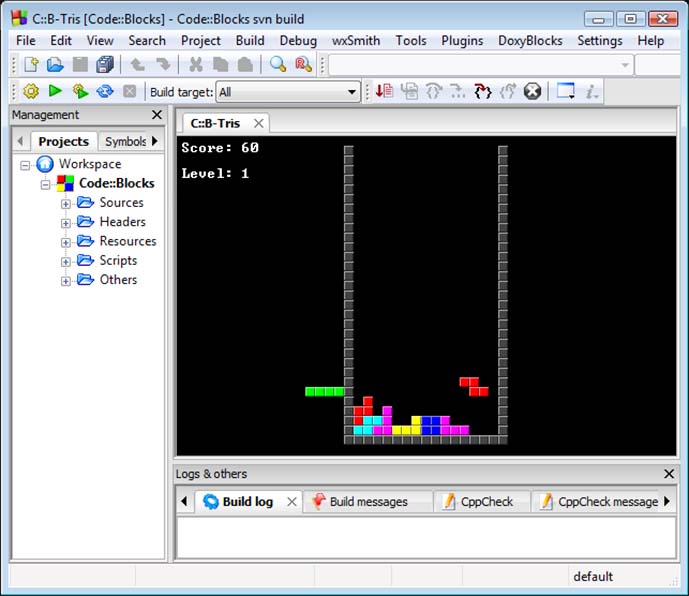Click the New file toolbar icon

pos(31,65)
